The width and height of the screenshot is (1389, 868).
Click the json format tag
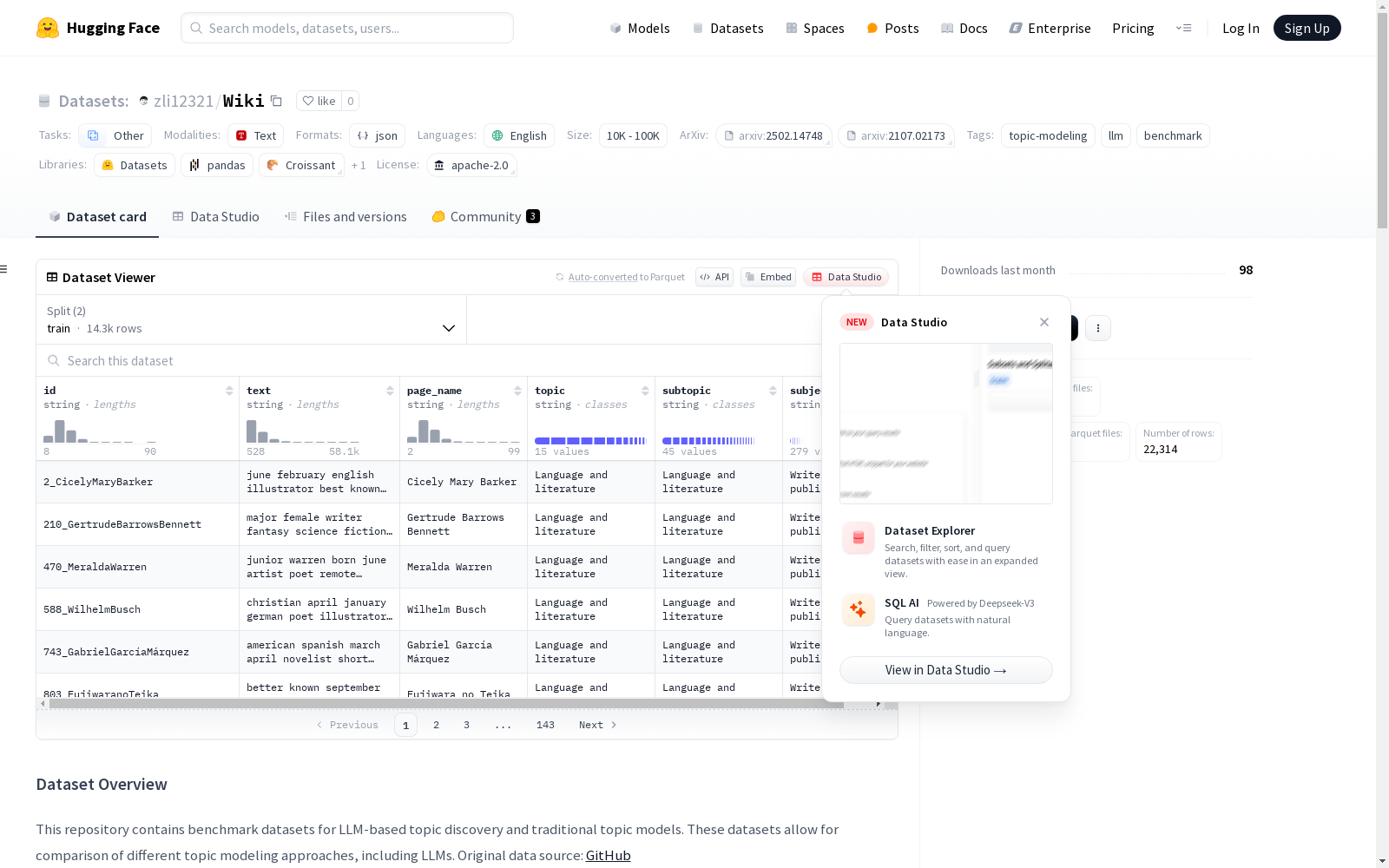pyautogui.click(x=378, y=135)
